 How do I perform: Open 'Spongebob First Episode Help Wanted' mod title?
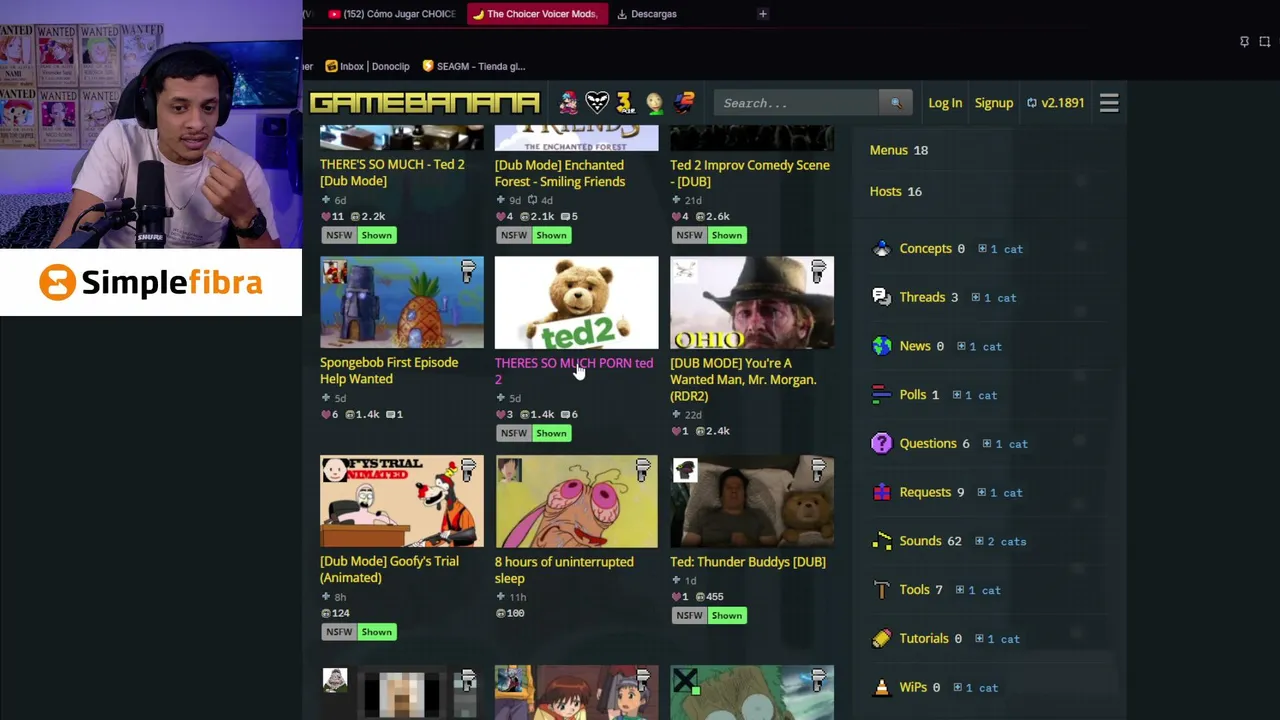[389, 371]
